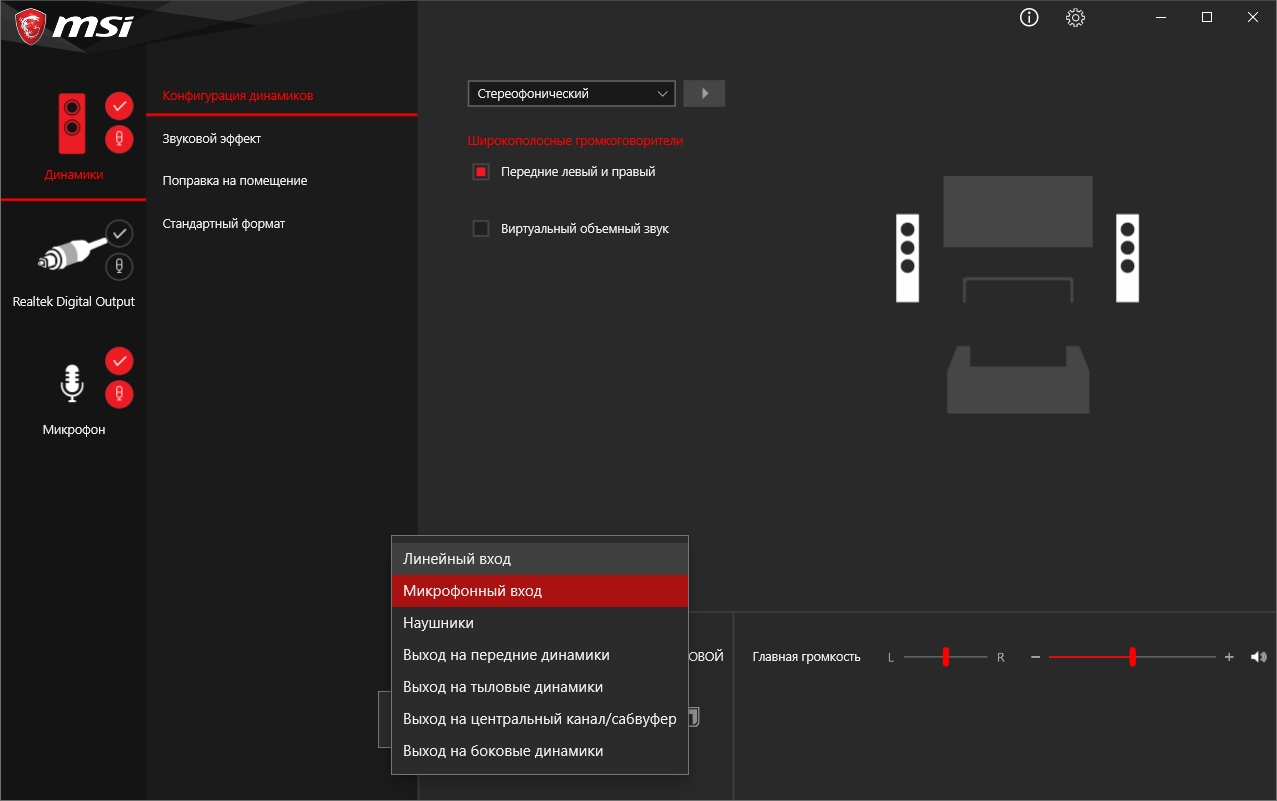Set Микрофон as default communication device
Screen dimensions: 1277x801
pyautogui.click(x=119, y=394)
